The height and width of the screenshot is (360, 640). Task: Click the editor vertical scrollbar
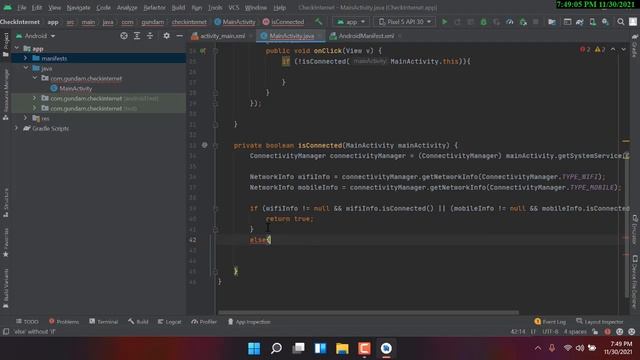pyautogui.click(x=626, y=227)
